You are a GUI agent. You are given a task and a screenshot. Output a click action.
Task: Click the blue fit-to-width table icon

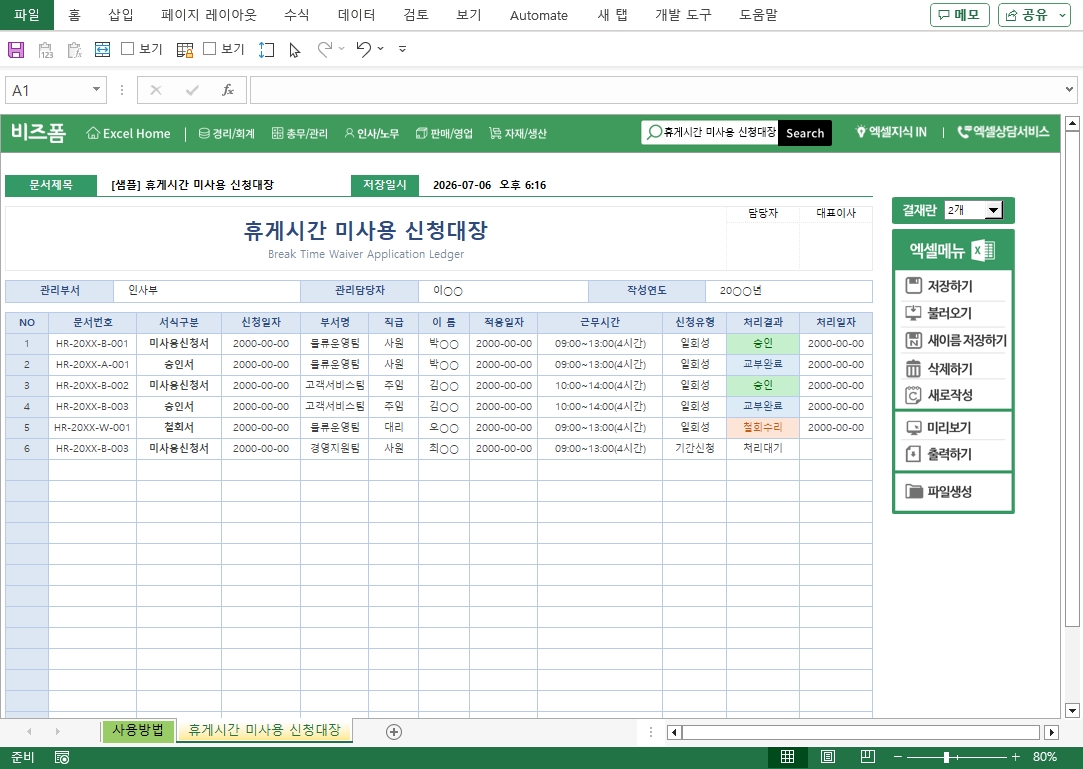point(102,49)
